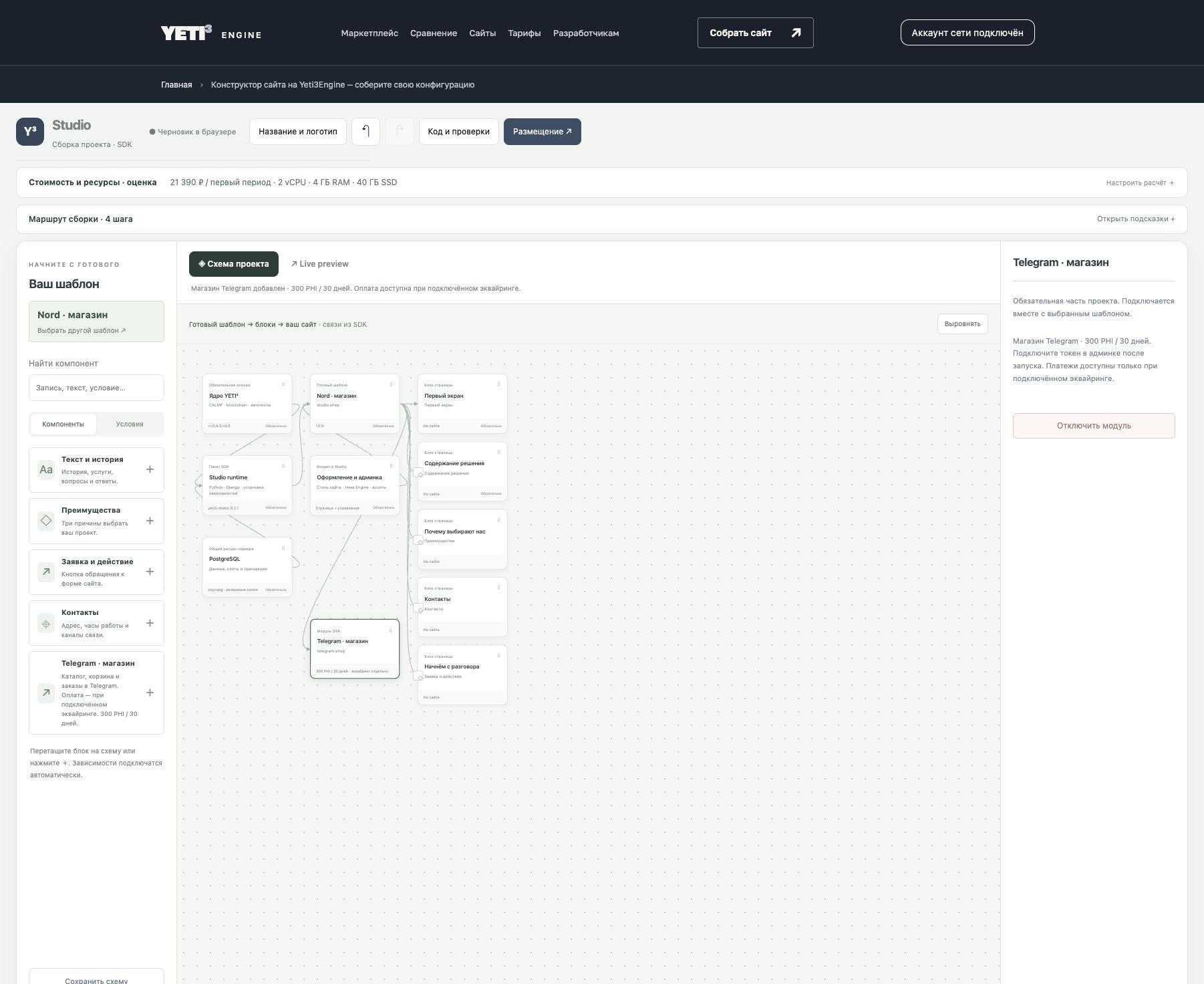Open 'Название и логотип' settings
The width and height of the screenshot is (1204, 984).
[298, 132]
